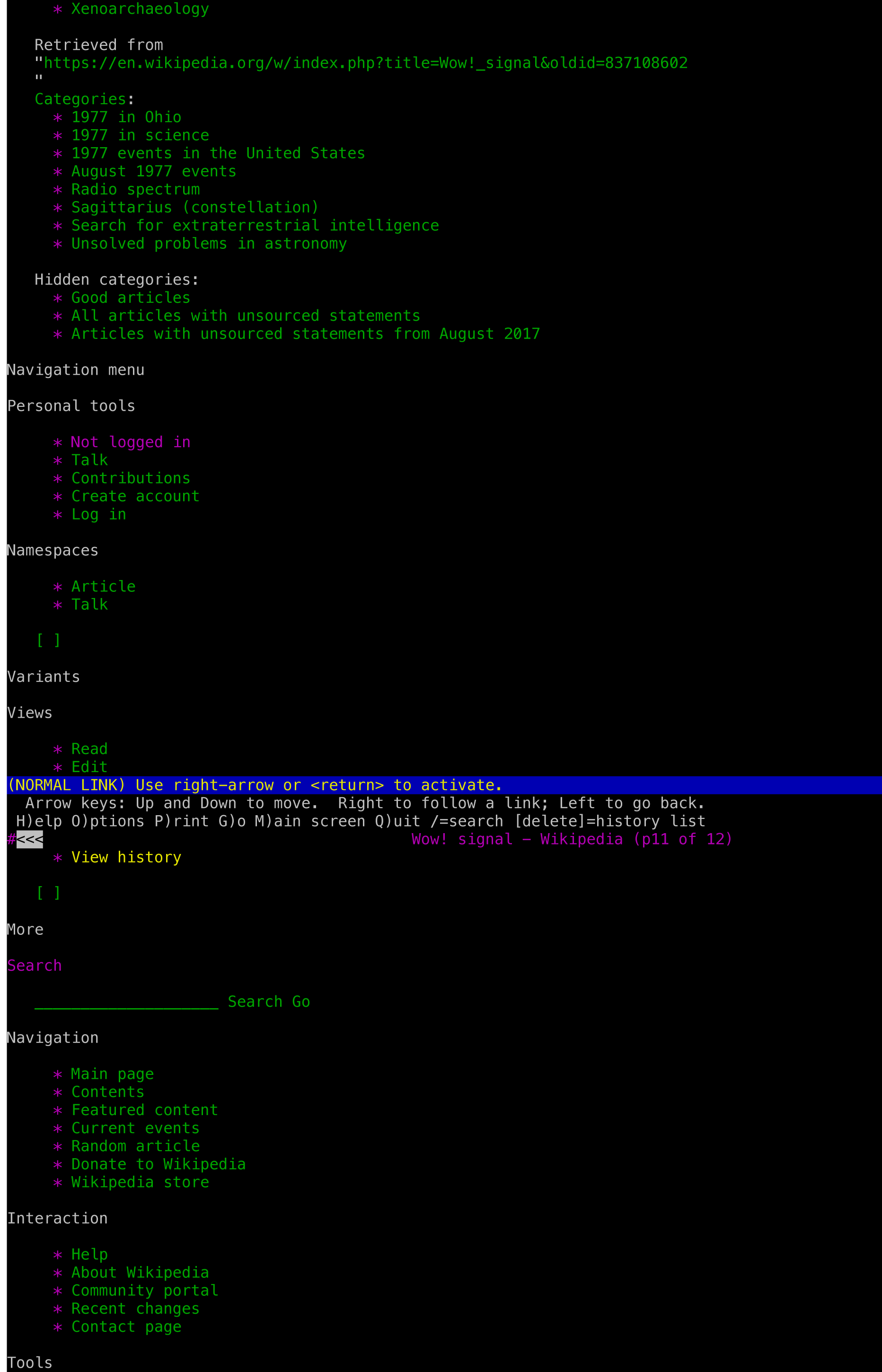This screenshot has height=1372, width=882.
Task: Open the Wikipedia store link
Action: click(140, 1182)
